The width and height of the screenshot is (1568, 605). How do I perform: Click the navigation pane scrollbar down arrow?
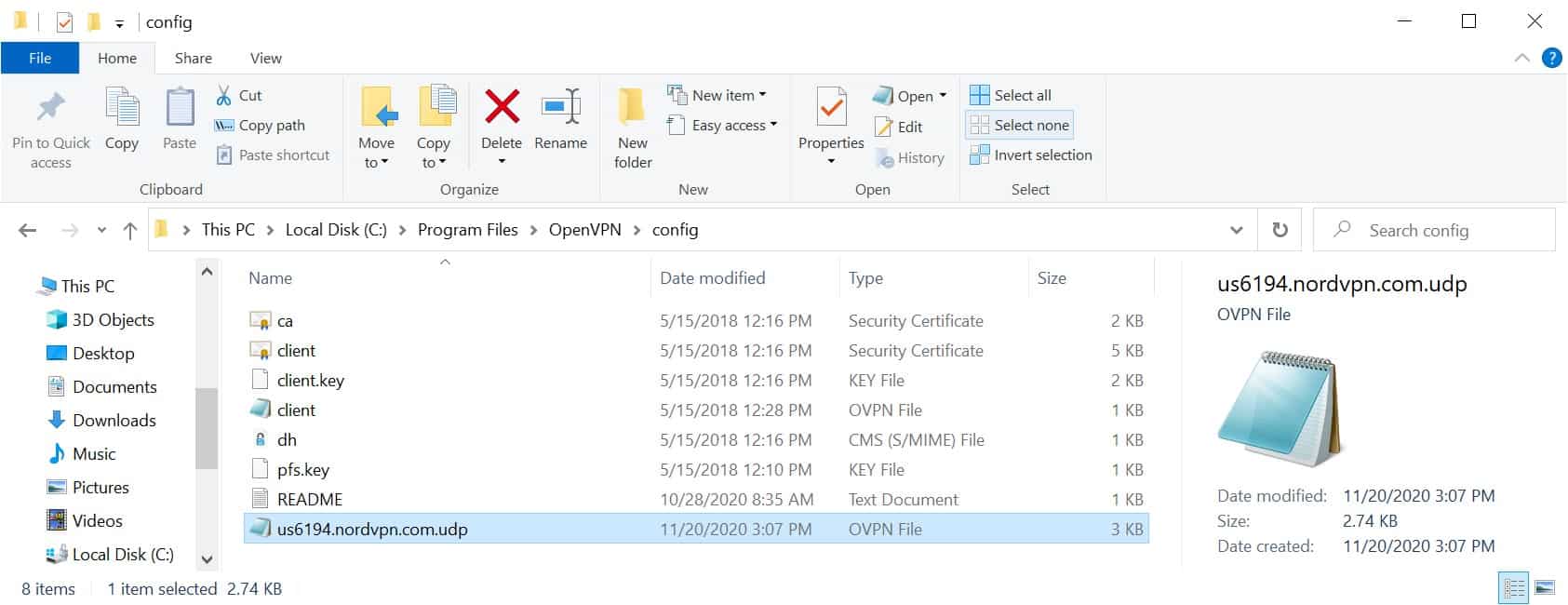(x=207, y=559)
